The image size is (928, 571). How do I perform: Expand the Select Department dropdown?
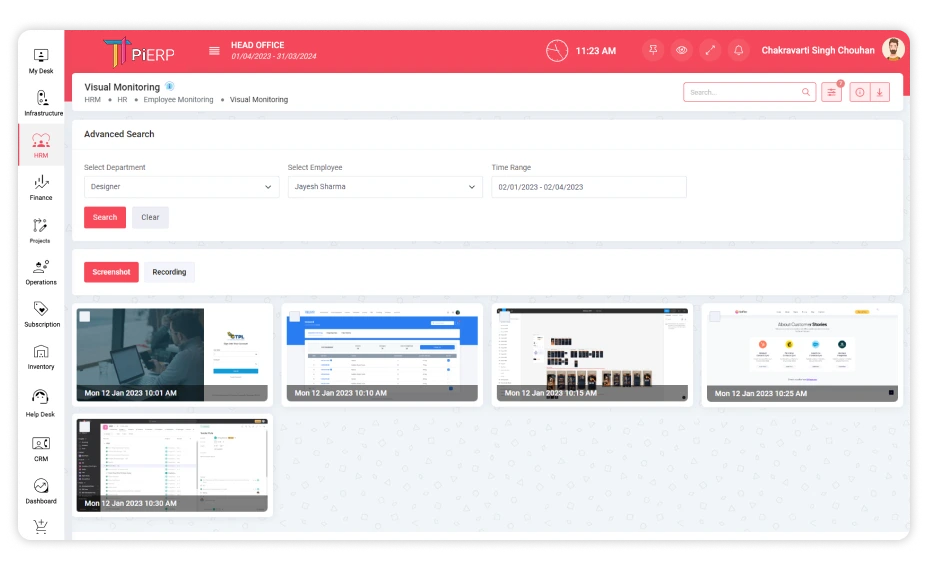181,187
